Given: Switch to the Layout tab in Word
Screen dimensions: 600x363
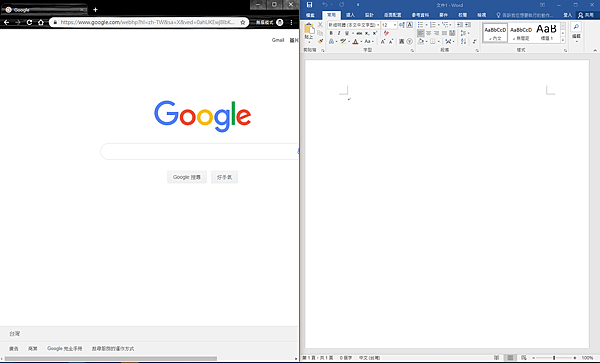Looking at the screenshot, I should [x=393, y=15].
